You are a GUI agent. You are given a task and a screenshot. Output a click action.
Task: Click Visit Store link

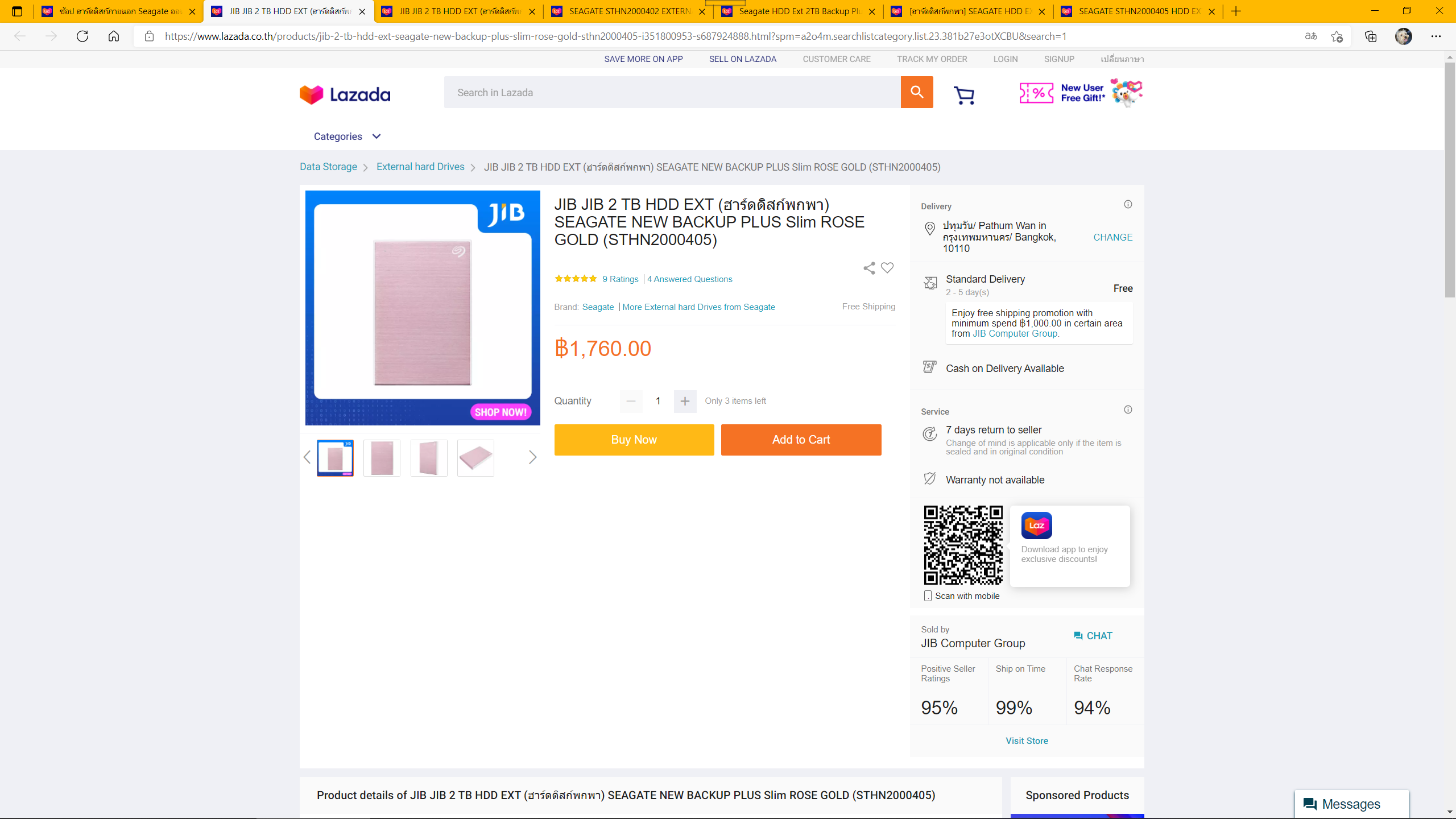coord(1027,741)
